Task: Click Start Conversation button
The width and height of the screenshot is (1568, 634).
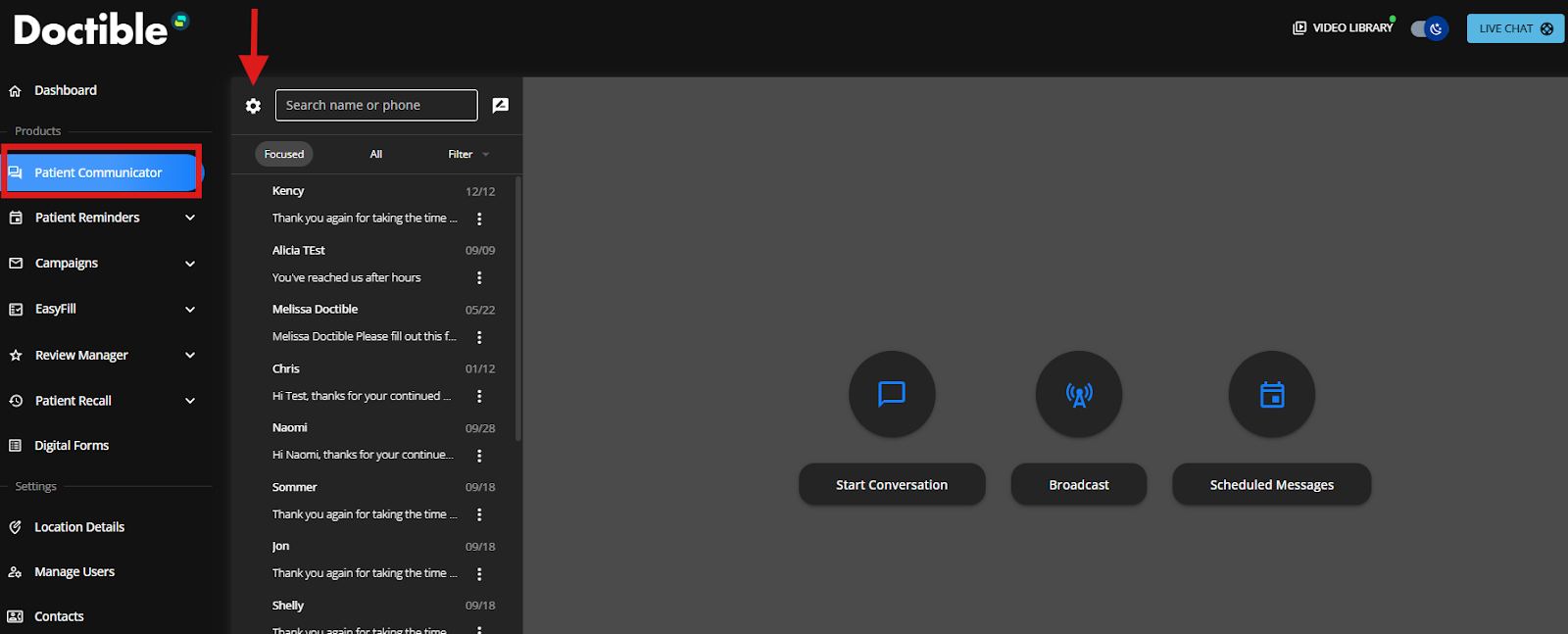Action: [x=892, y=485]
